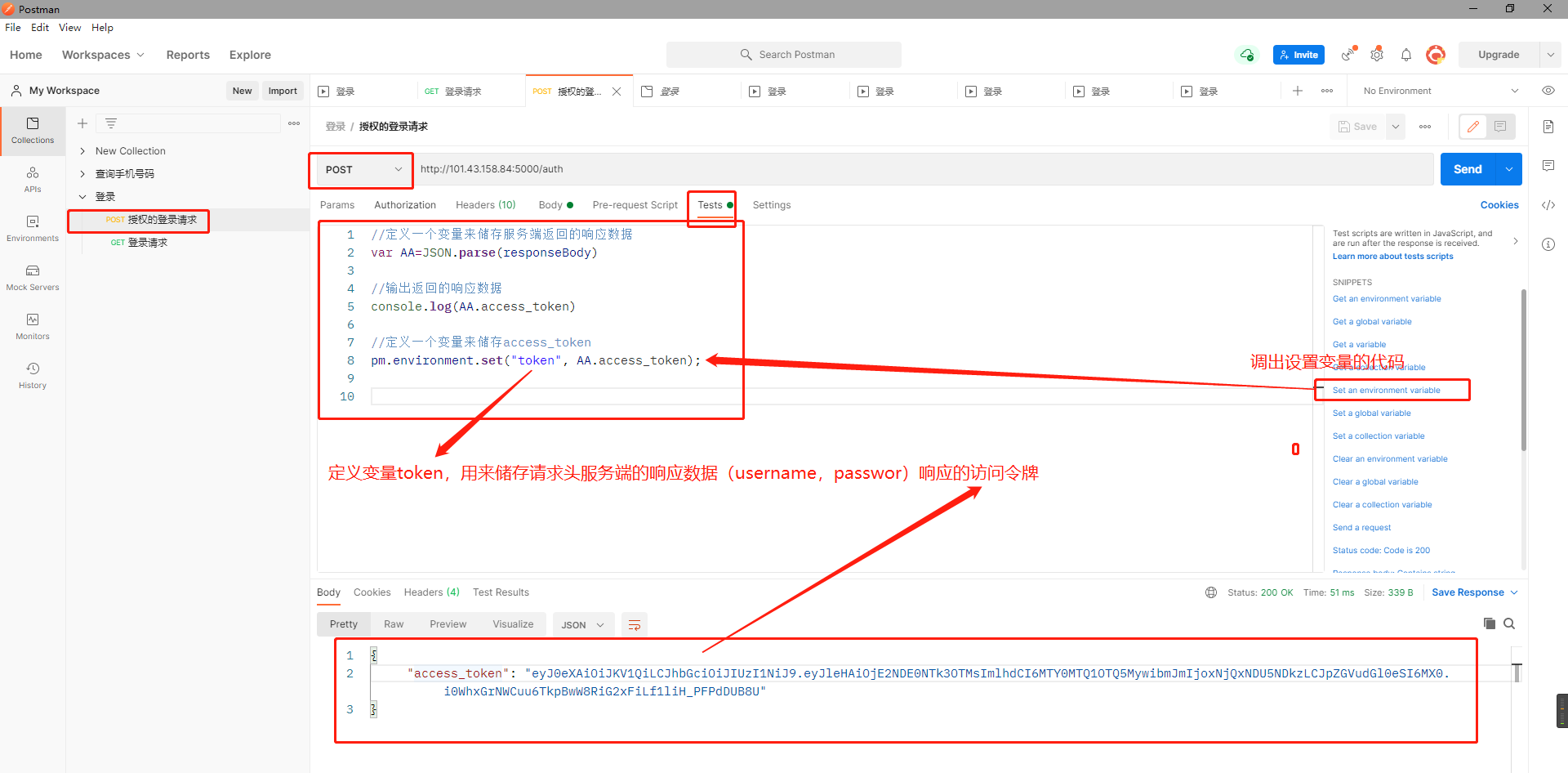Open a new request tab with plus
Image resolution: width=1568 pixels, height=773 pixels.
[x=1298, y=91]
